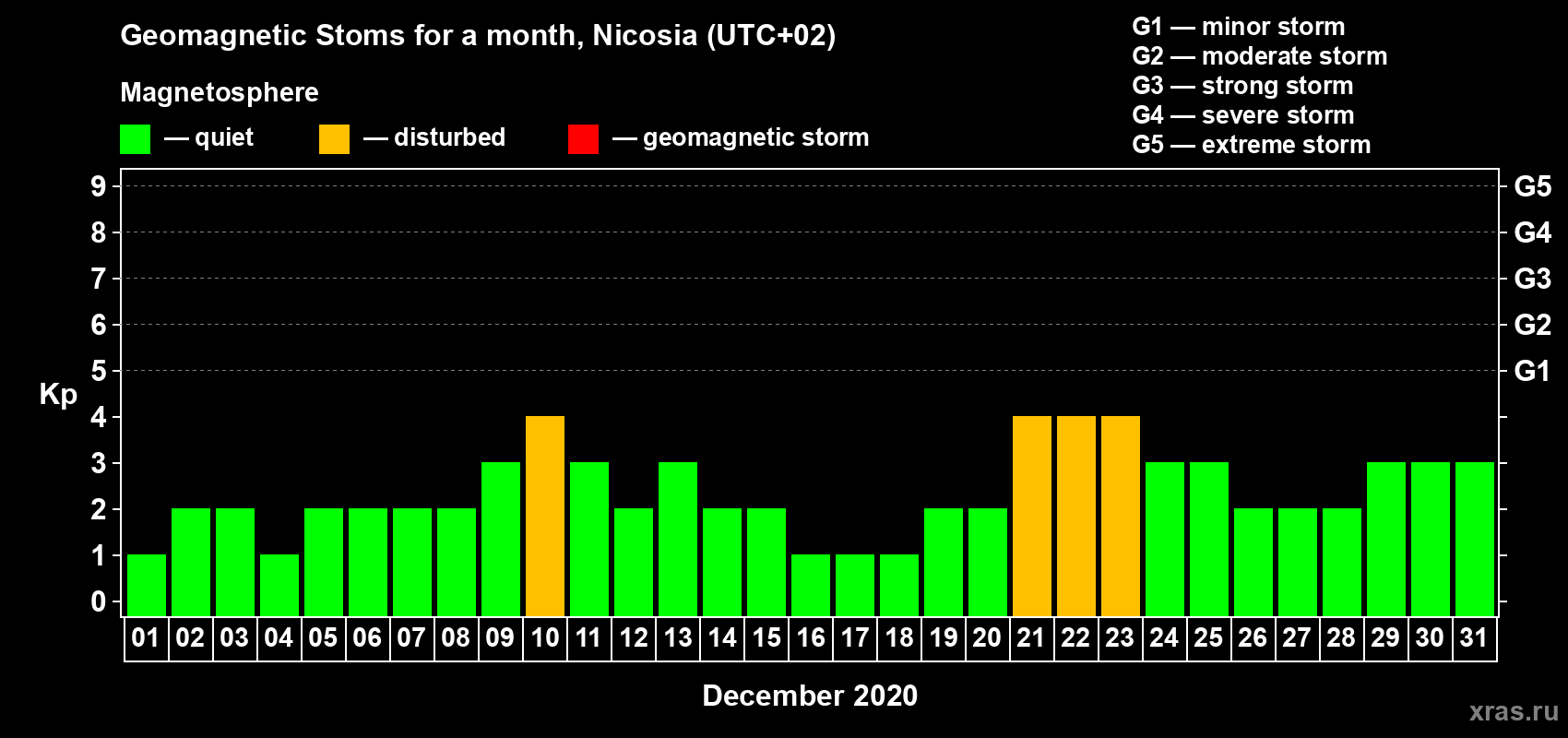Click the green bar for day 09

tap(501, 539)
